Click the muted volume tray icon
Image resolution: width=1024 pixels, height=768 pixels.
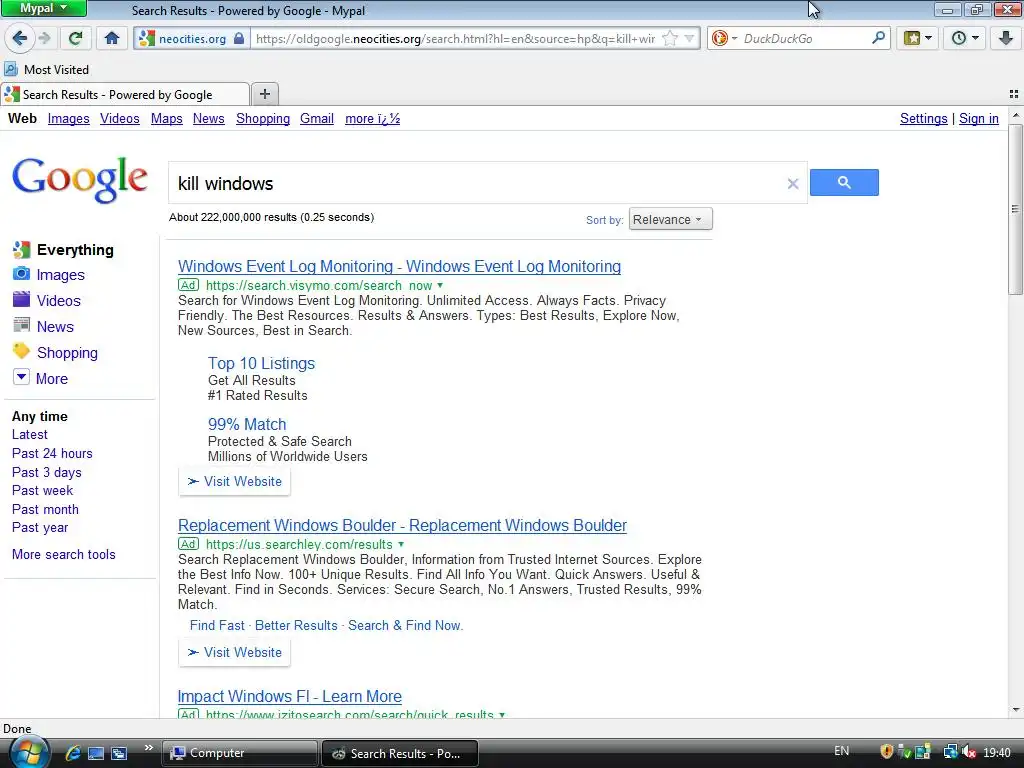(x=968, y=752)
